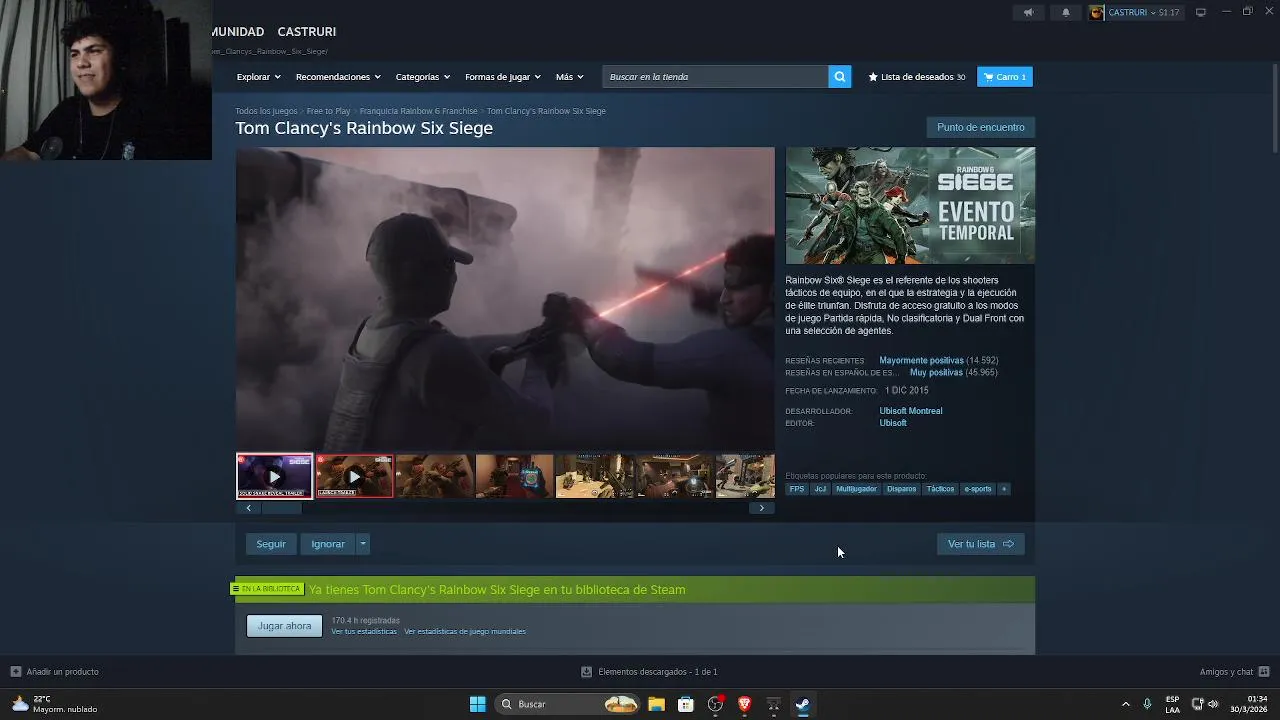
Task: Click Todos los juegos breadcrumb
Action: pyautogui.click(x=266, y=111)
